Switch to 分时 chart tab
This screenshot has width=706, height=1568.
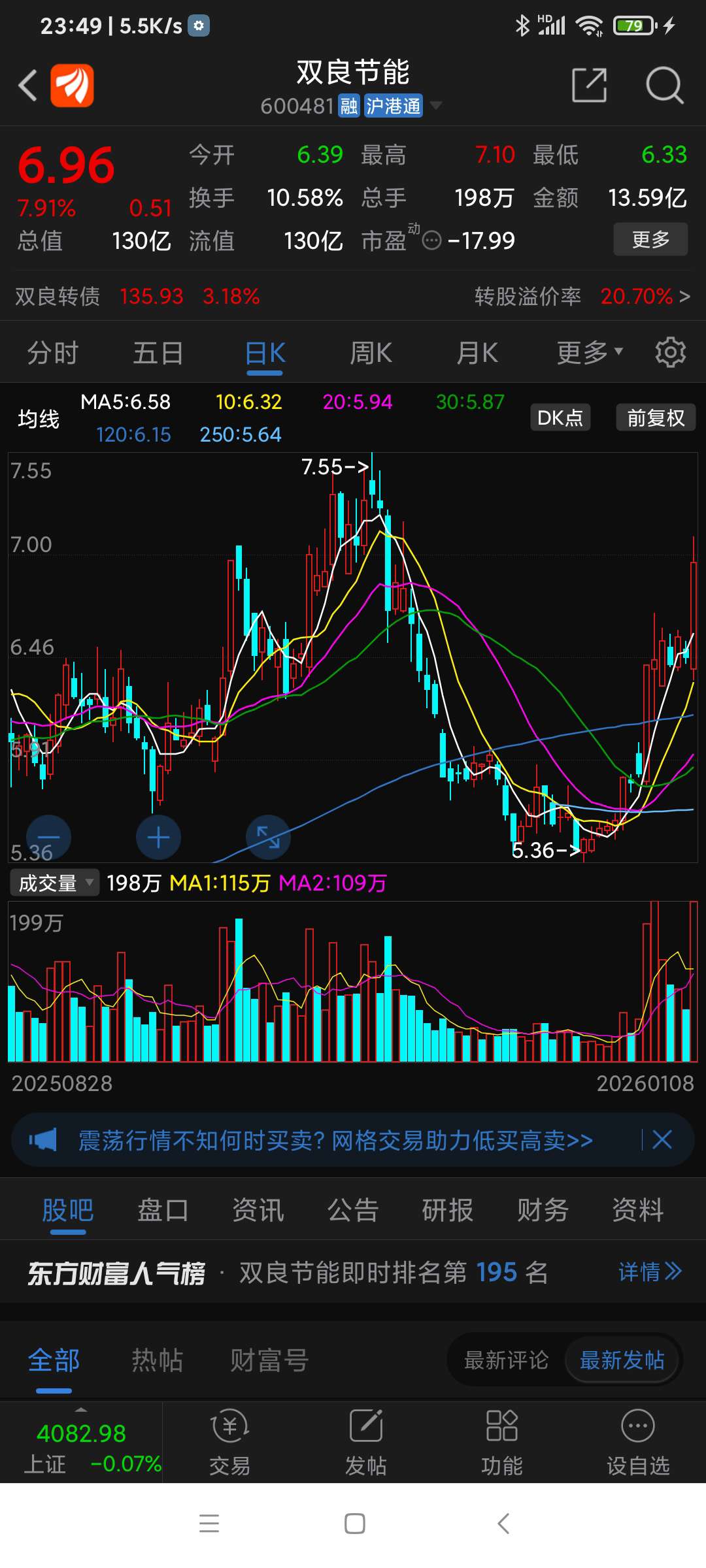(53, 353)
